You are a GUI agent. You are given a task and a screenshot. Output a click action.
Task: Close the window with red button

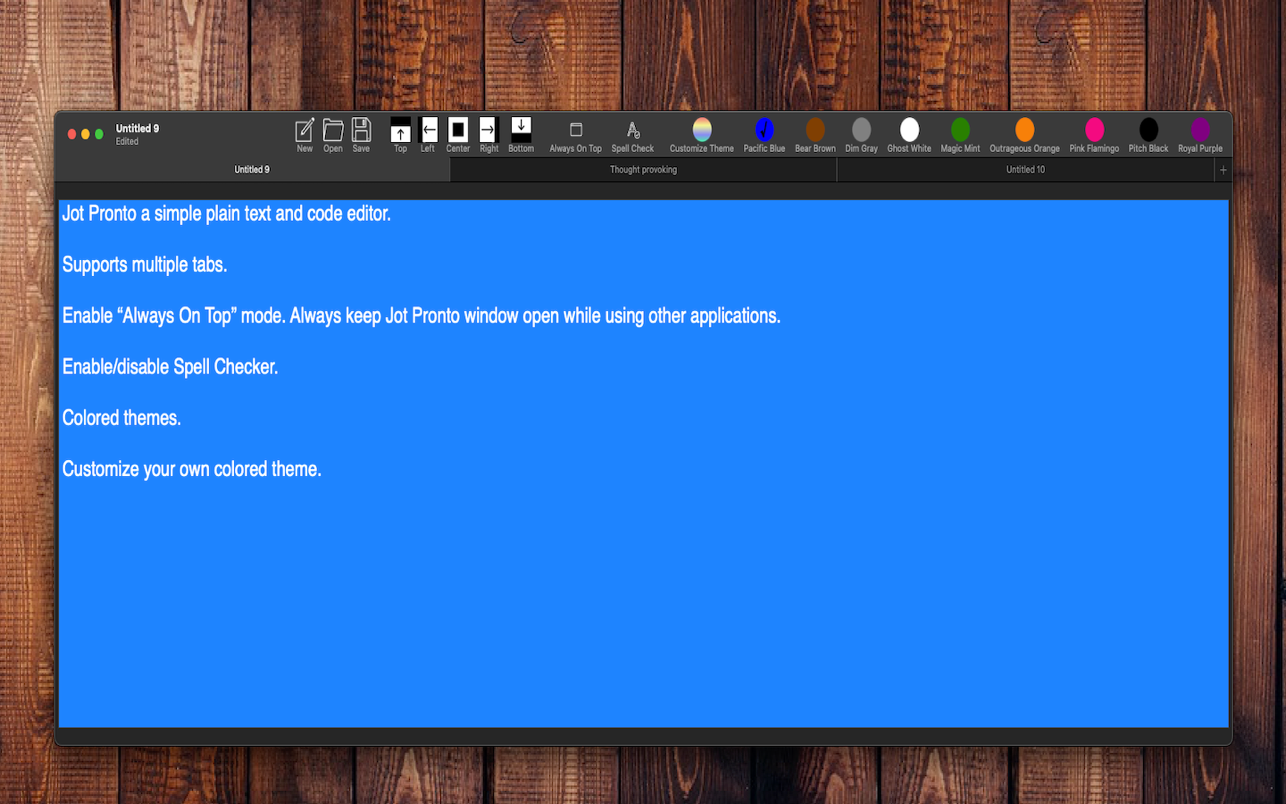click(72, 134)
